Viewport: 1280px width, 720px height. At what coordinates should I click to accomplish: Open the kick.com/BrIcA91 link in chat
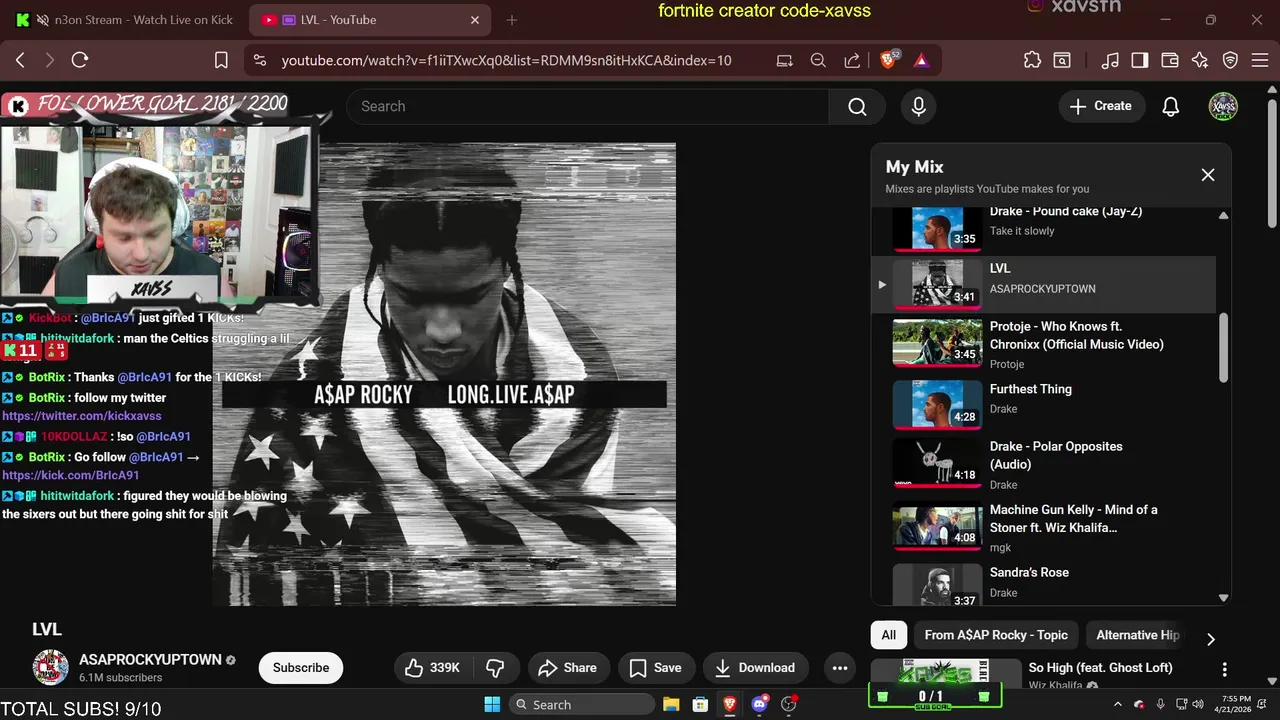[x=71, y=475]
